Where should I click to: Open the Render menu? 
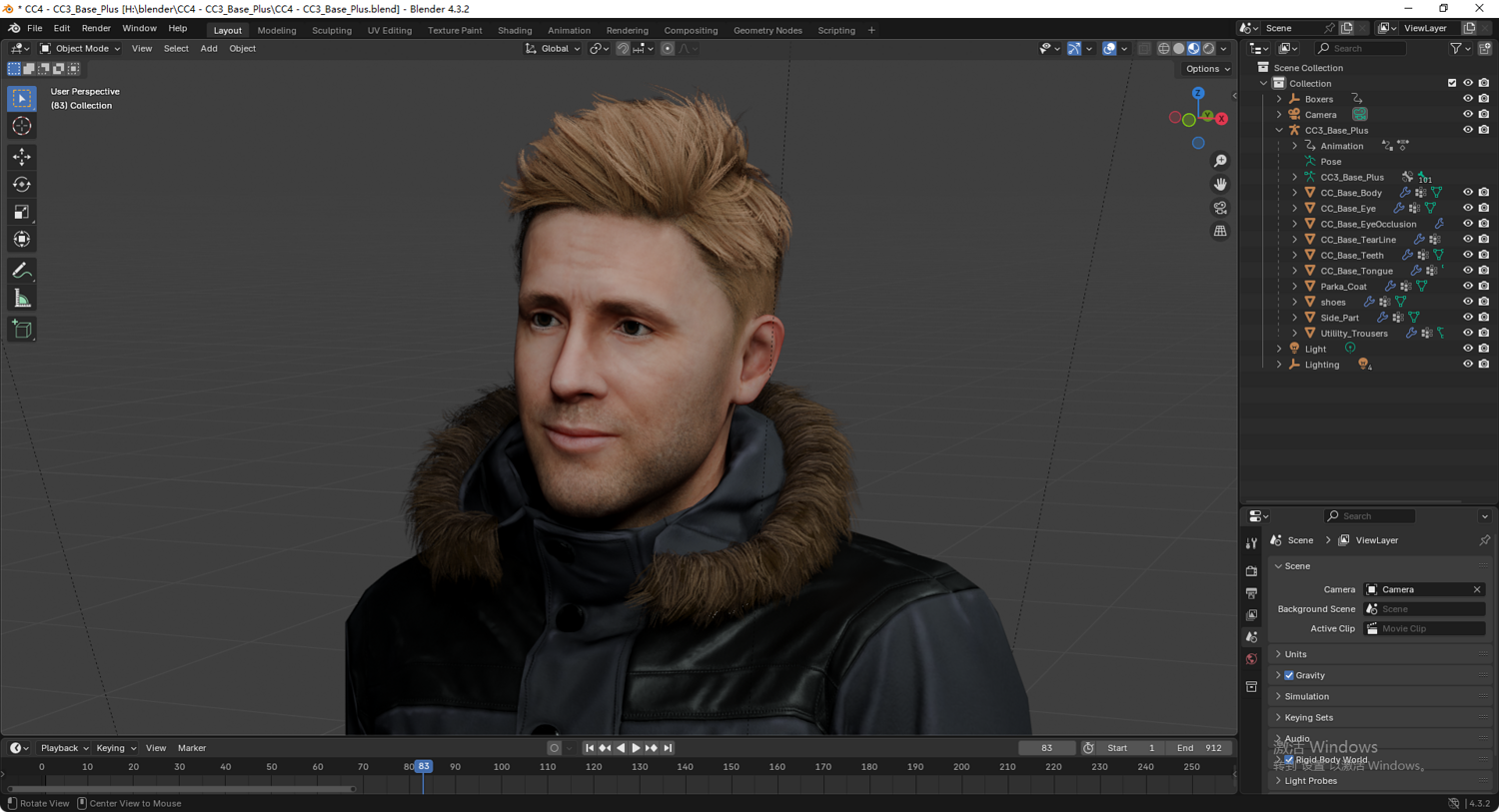pyautogui.click(x=96, y=29)
